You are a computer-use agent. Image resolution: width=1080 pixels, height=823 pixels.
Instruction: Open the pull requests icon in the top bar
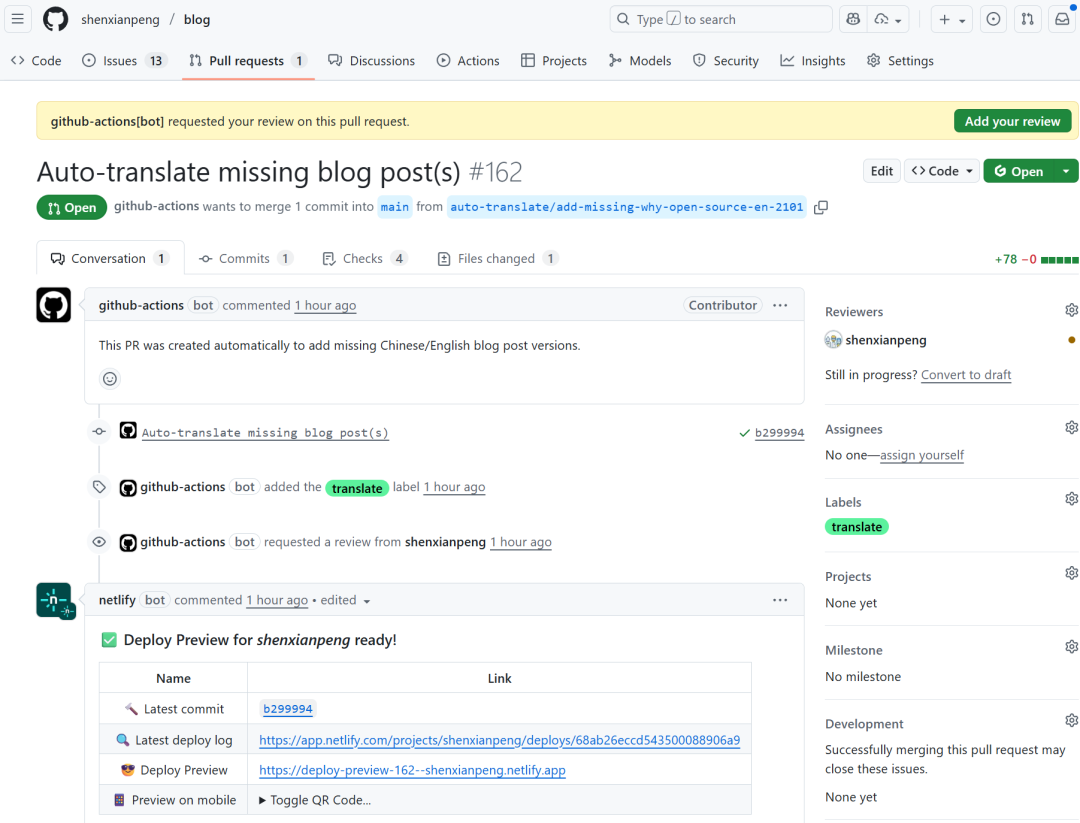(x=1027, y=18)
